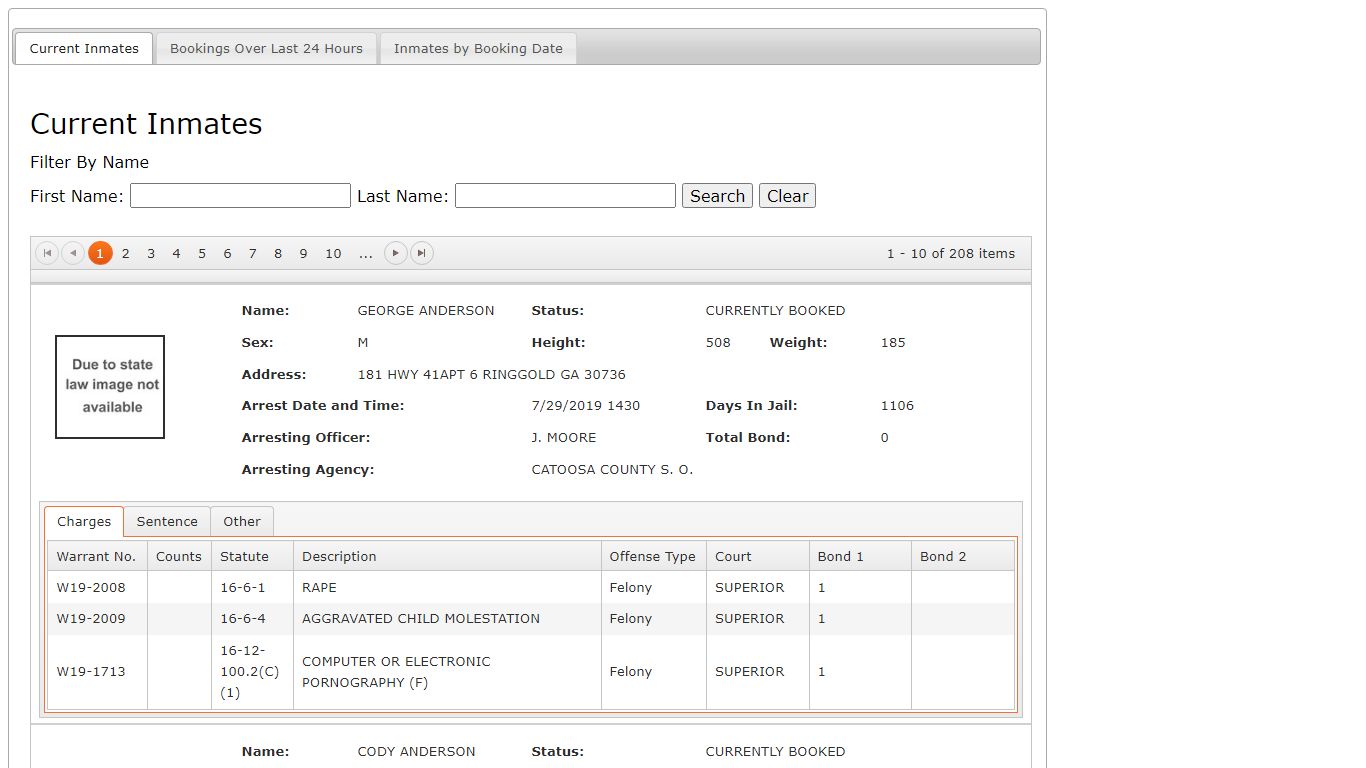Open page 9 of the inmate list
Viewport: 1366px width, 768px height.
coord(303,254)
